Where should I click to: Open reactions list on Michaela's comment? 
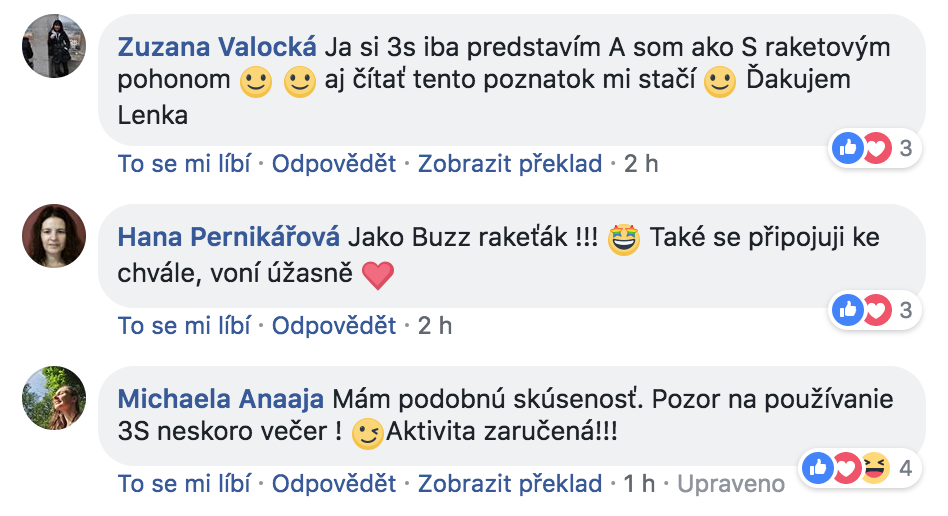point(859,466)
